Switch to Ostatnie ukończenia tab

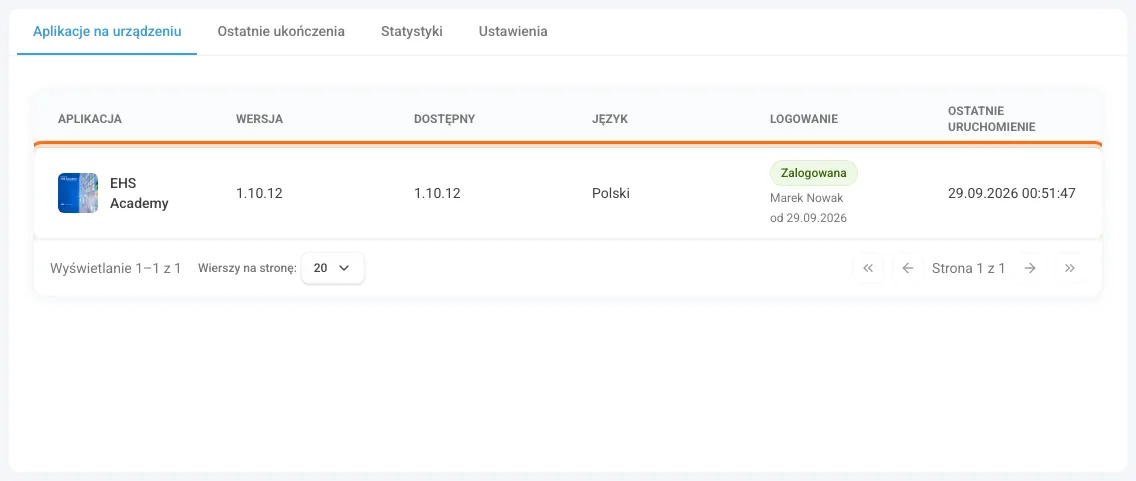281,32
